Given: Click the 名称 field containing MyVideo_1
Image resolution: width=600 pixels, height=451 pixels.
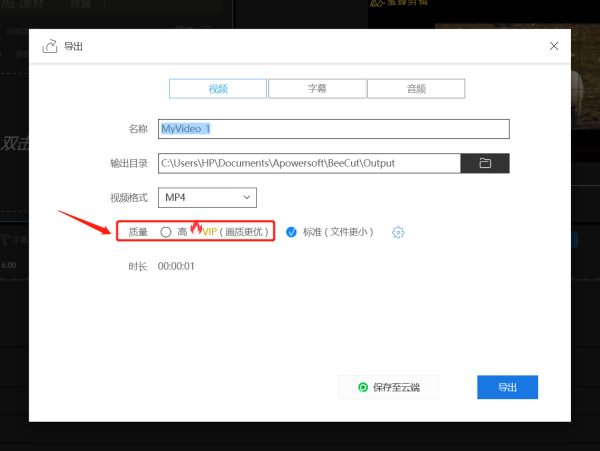Looking at the screenshot, I should (x=334, y=129).
